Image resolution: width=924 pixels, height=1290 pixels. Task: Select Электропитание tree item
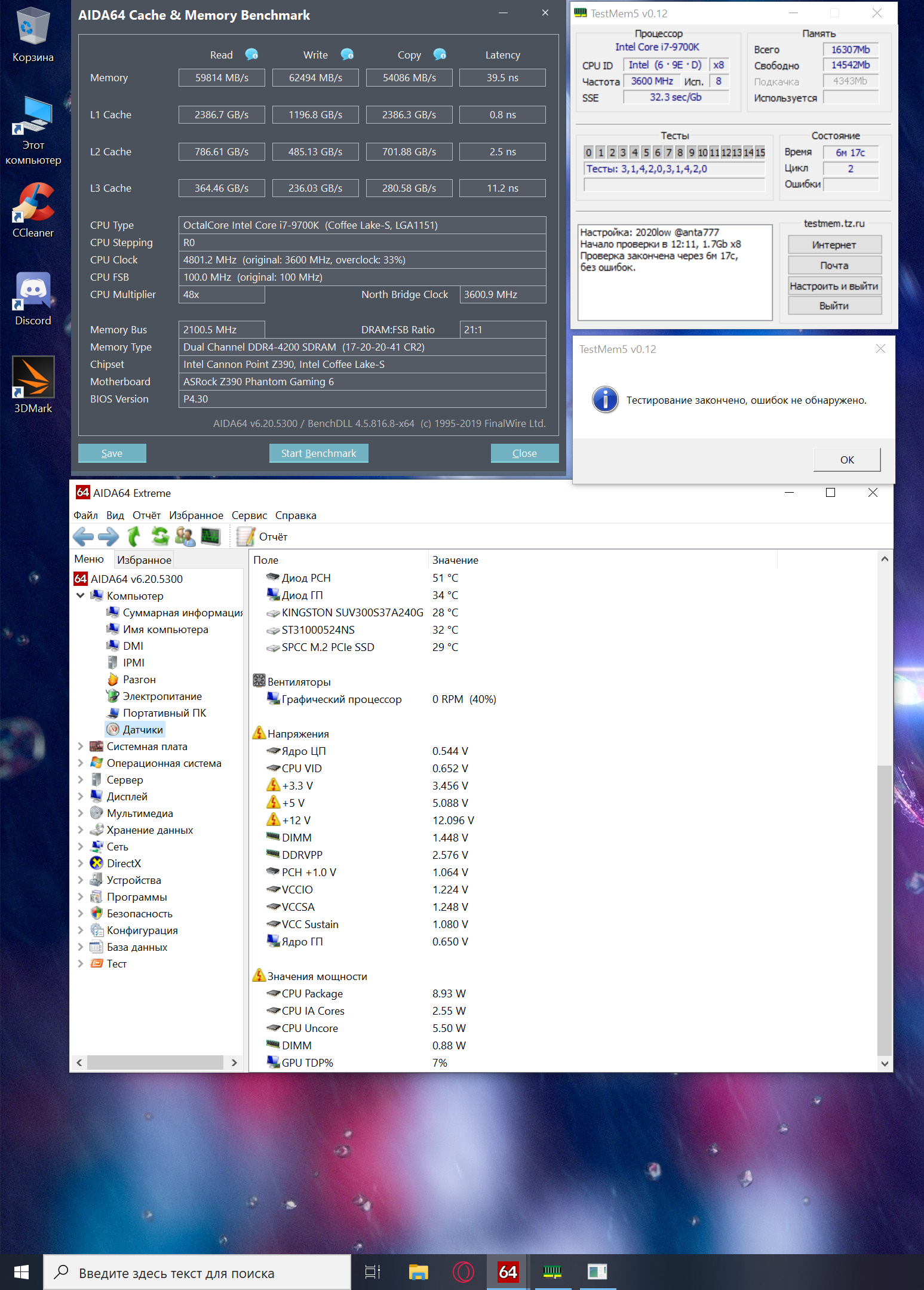point(154,696)
